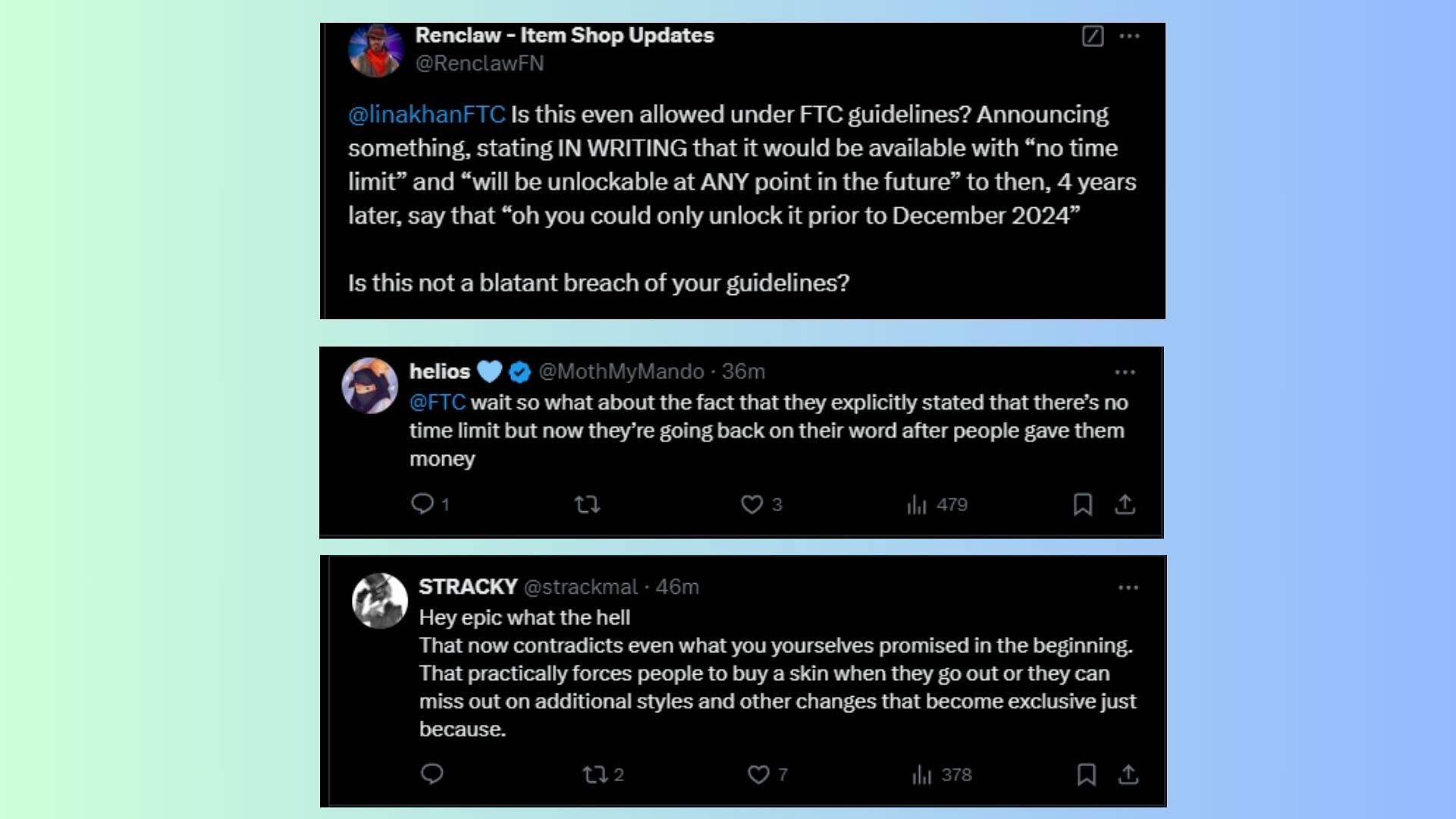Click the Grok icon on Renclaw's tweet
1456x819 pixels.
tap(1092, 36)
